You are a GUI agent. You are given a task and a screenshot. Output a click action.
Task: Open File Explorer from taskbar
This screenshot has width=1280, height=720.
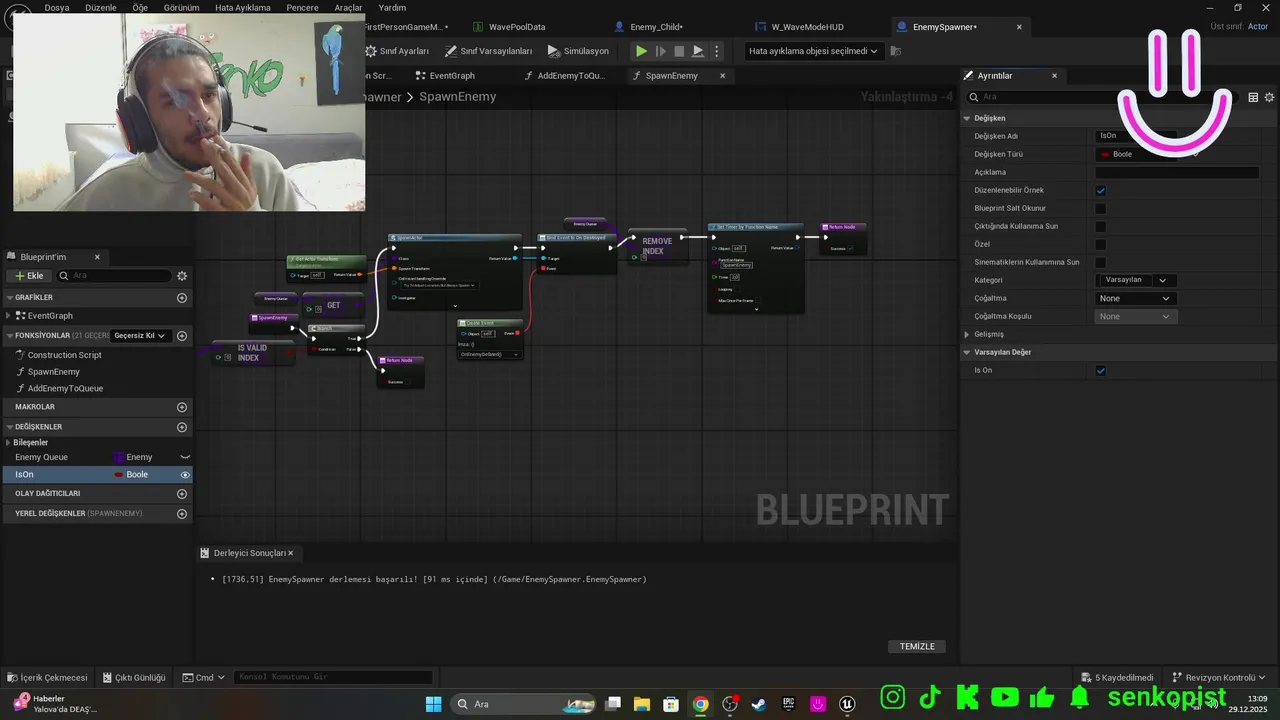(642, 704)
